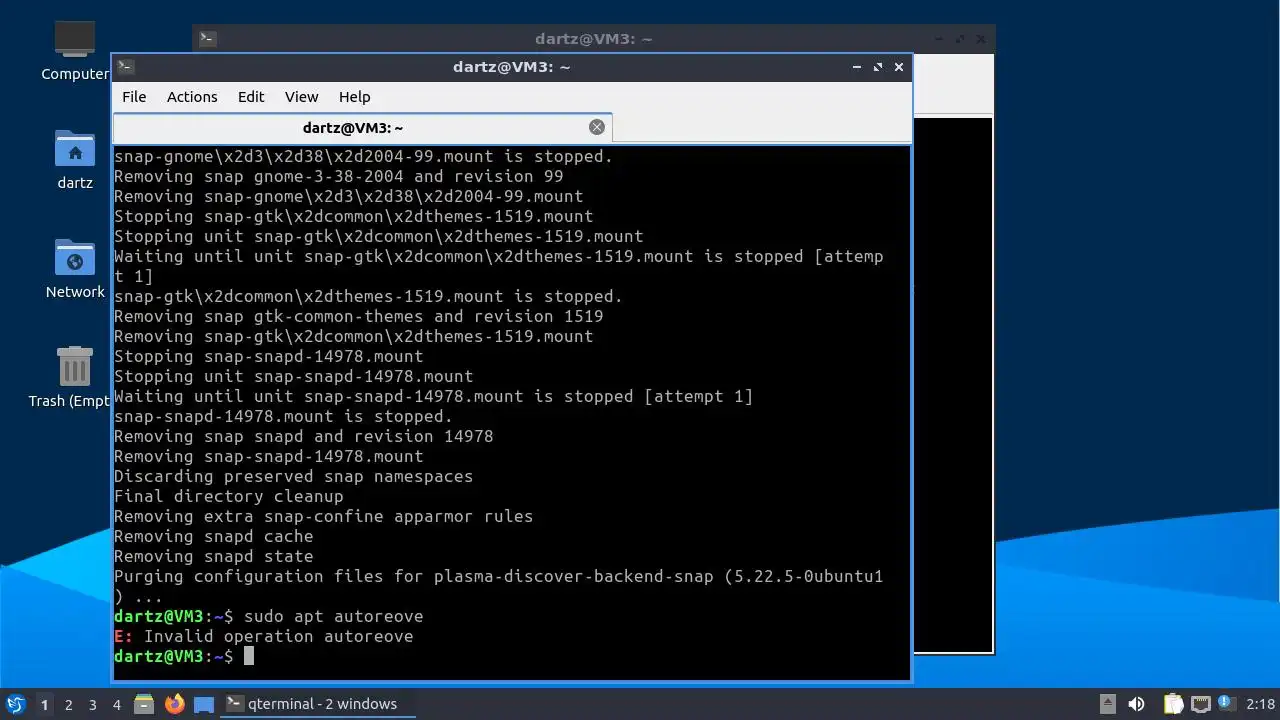Click the qterminal - 2 windows taskbar button
The height and width of the screenshot is (720, 1280).
[x=318, y=704]
